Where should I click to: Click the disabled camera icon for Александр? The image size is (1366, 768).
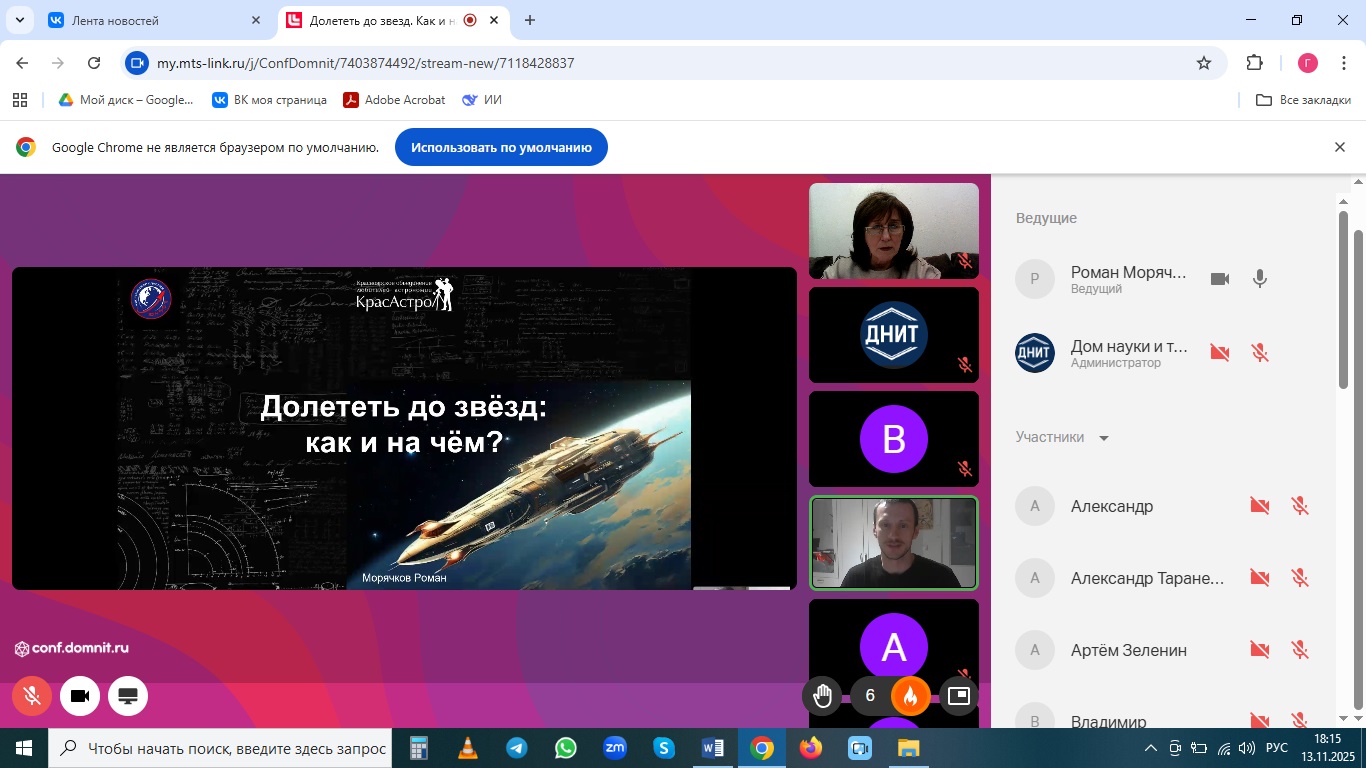tap(1259, 506)
